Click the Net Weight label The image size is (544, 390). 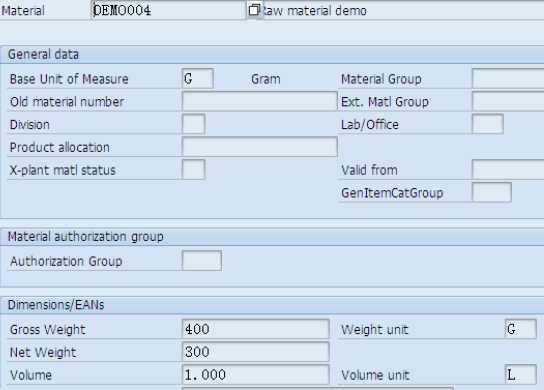(43, 353)
